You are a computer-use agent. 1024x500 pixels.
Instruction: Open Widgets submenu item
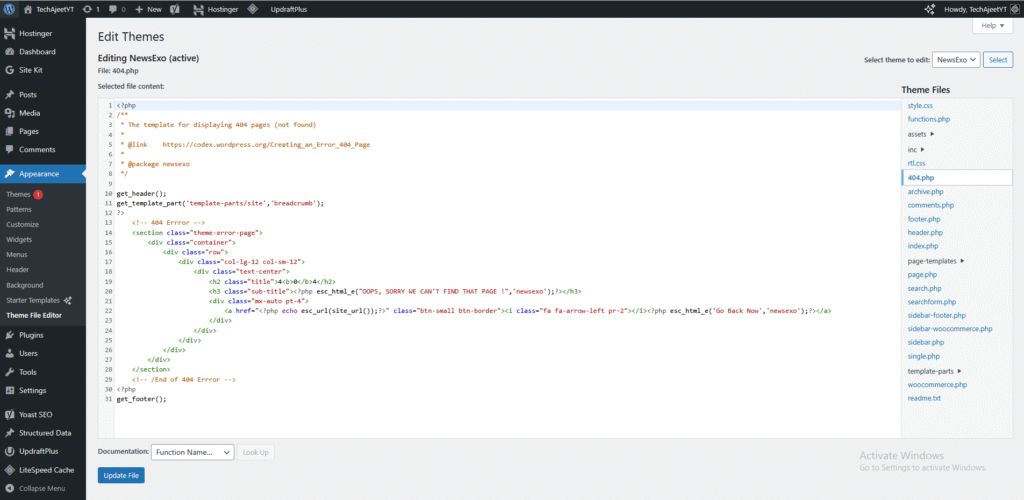pos(19,240)
